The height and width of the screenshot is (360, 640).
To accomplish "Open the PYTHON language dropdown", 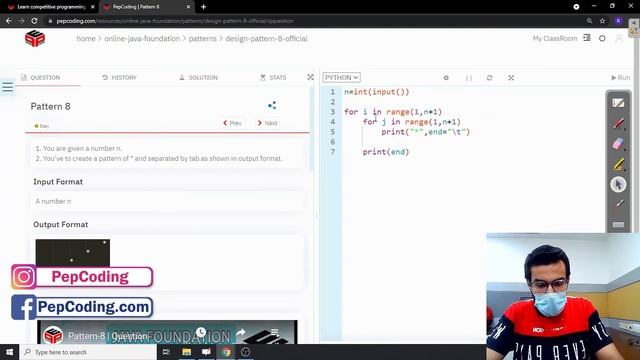I will pos(341,78).
